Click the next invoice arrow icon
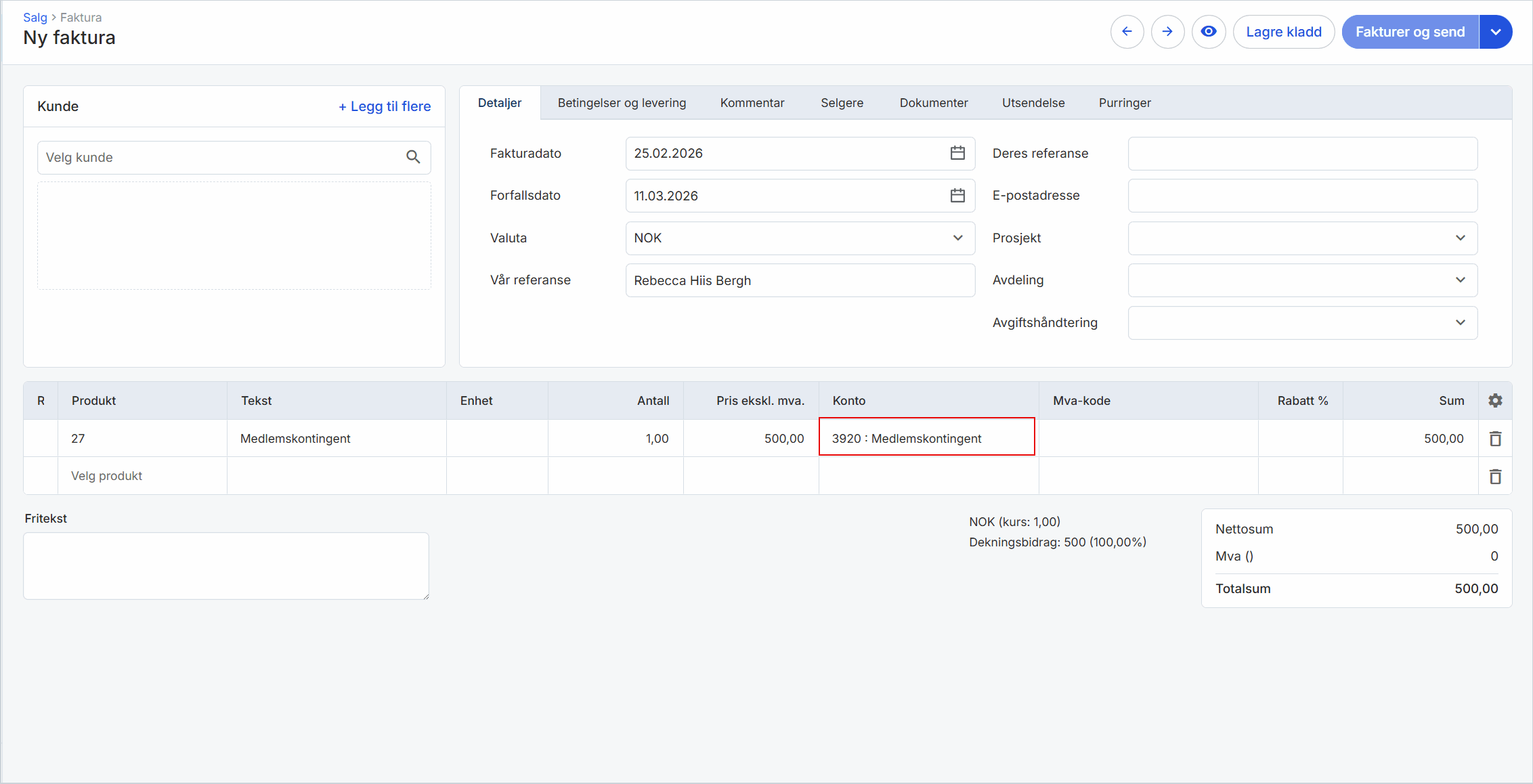This screenshot has width=1533, height=784. 1167,32
